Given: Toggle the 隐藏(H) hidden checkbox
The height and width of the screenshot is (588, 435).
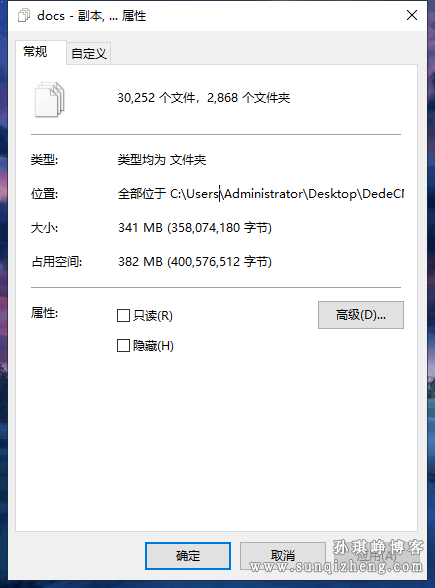Looking at the screenshot, I should pyautogui.click(x=123, y=345).
